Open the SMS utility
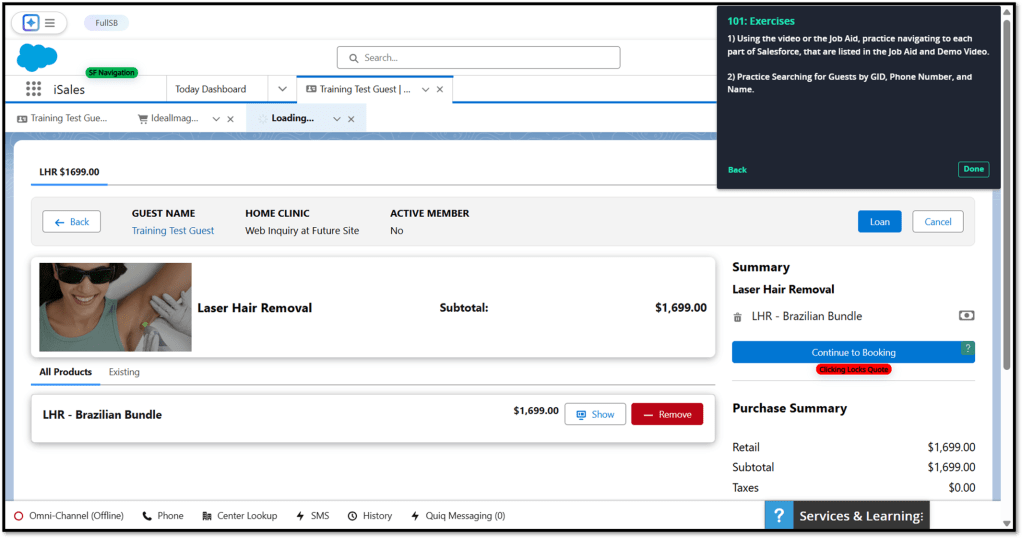1022x538 pixels. pos(312,516)
